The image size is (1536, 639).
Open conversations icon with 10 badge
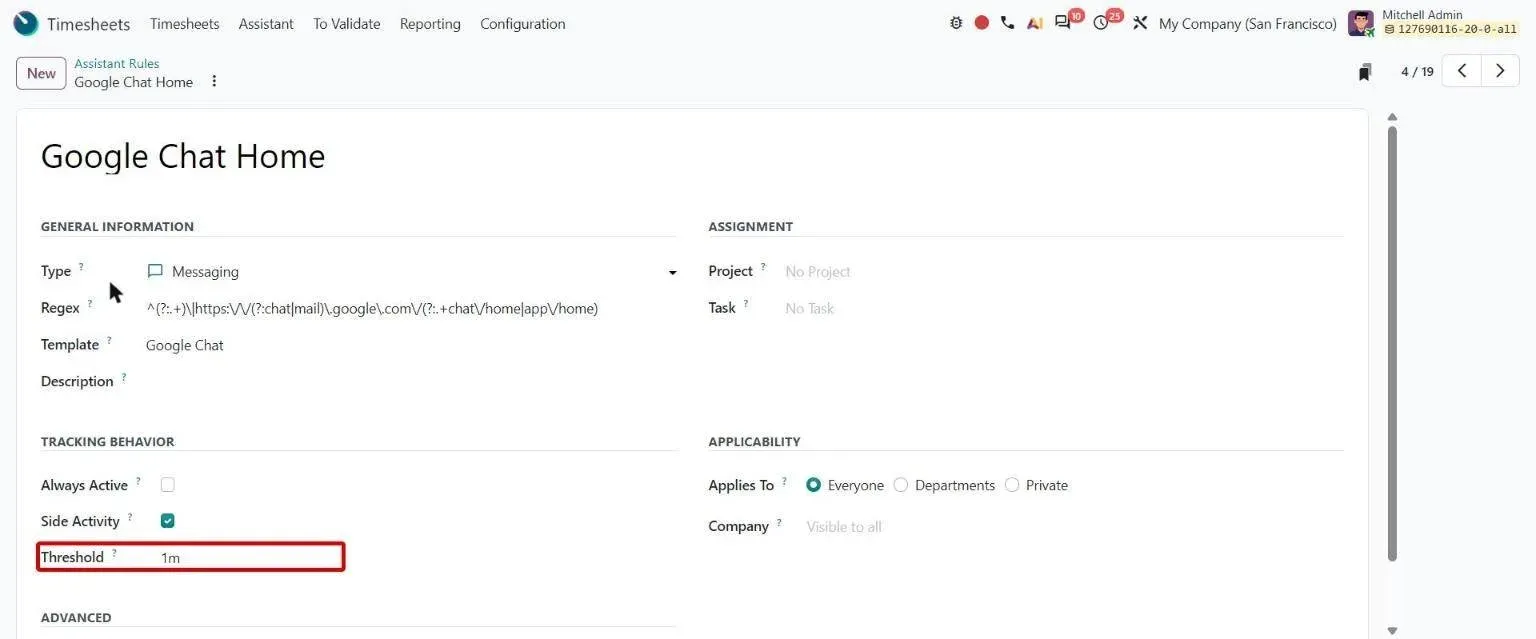(x=1064, y=22)
